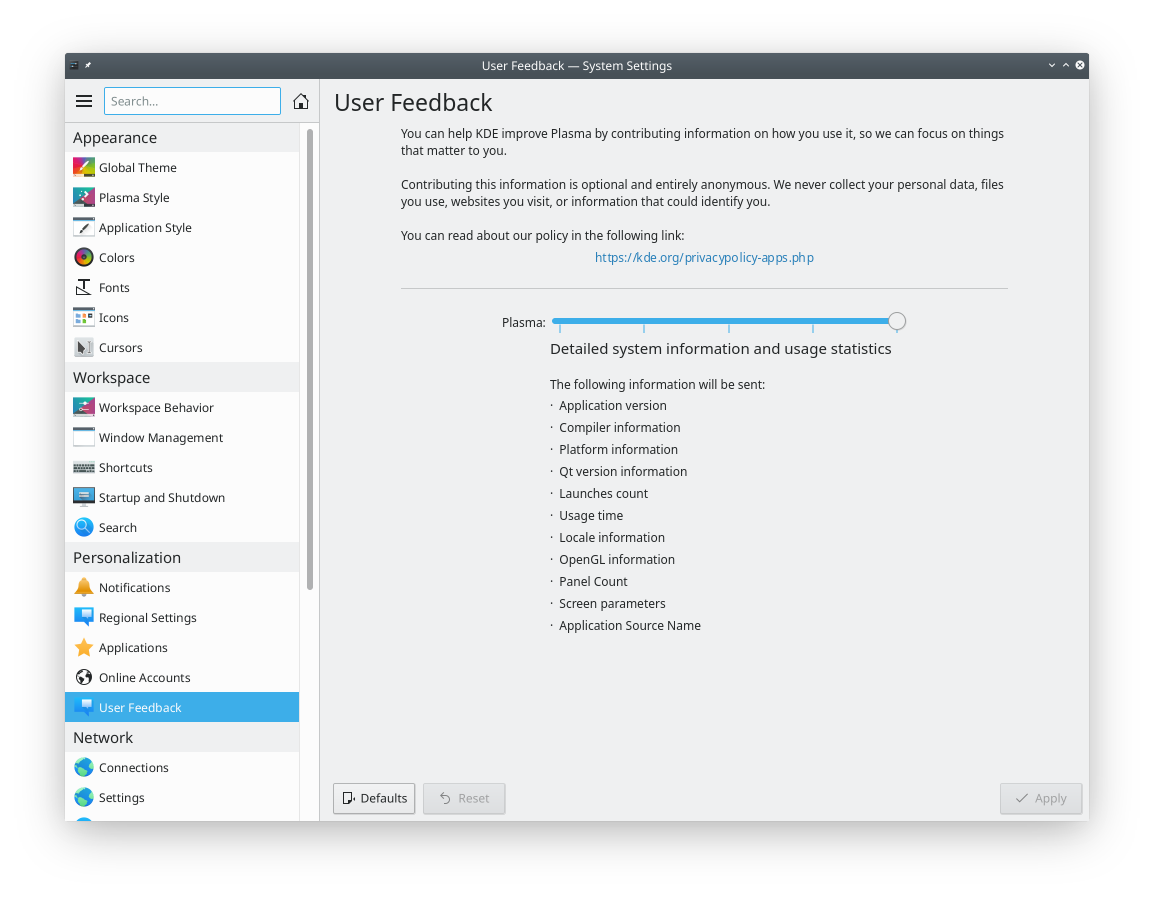Click the Regional Settings icon
Image resolution: width=1154 pixels, height=898 pixels.
click(84, 617)
